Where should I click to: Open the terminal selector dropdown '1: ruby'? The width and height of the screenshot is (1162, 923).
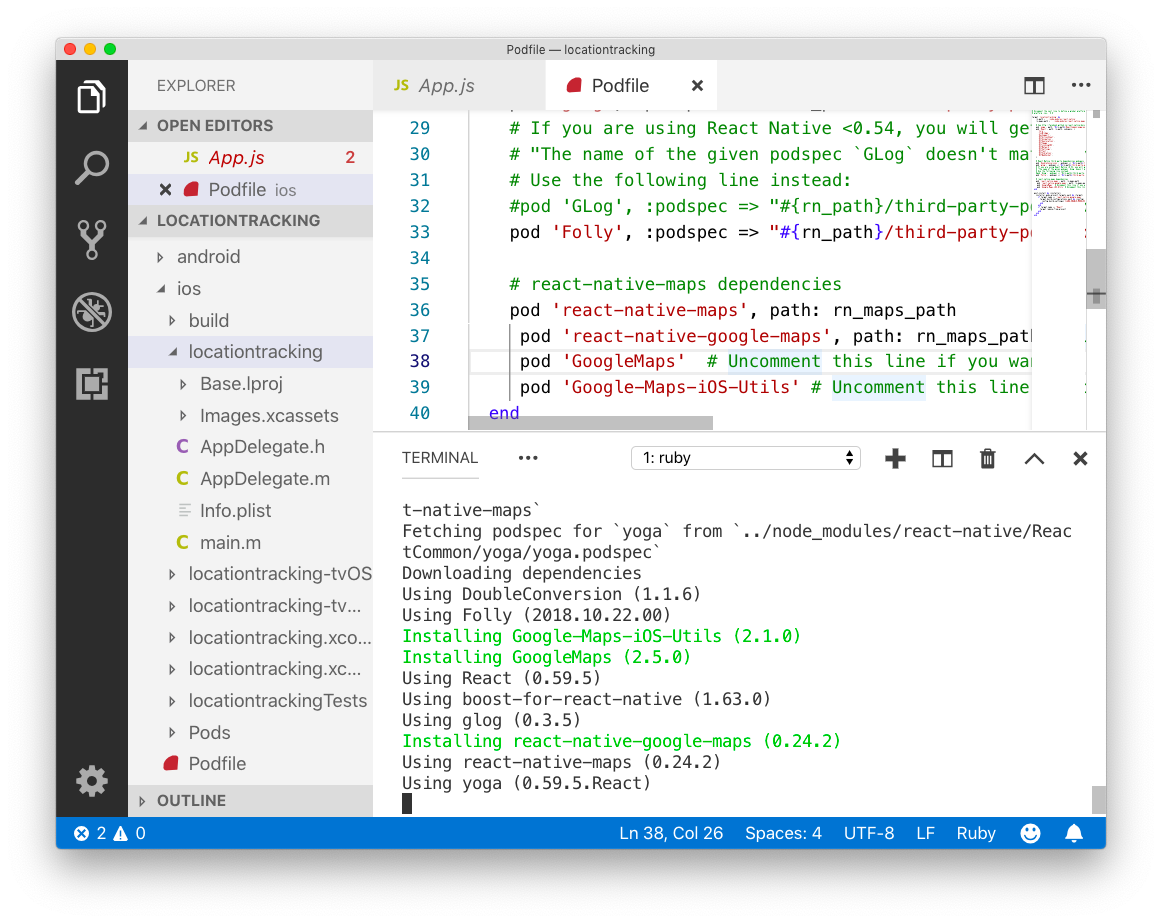(x=745, y=458)
